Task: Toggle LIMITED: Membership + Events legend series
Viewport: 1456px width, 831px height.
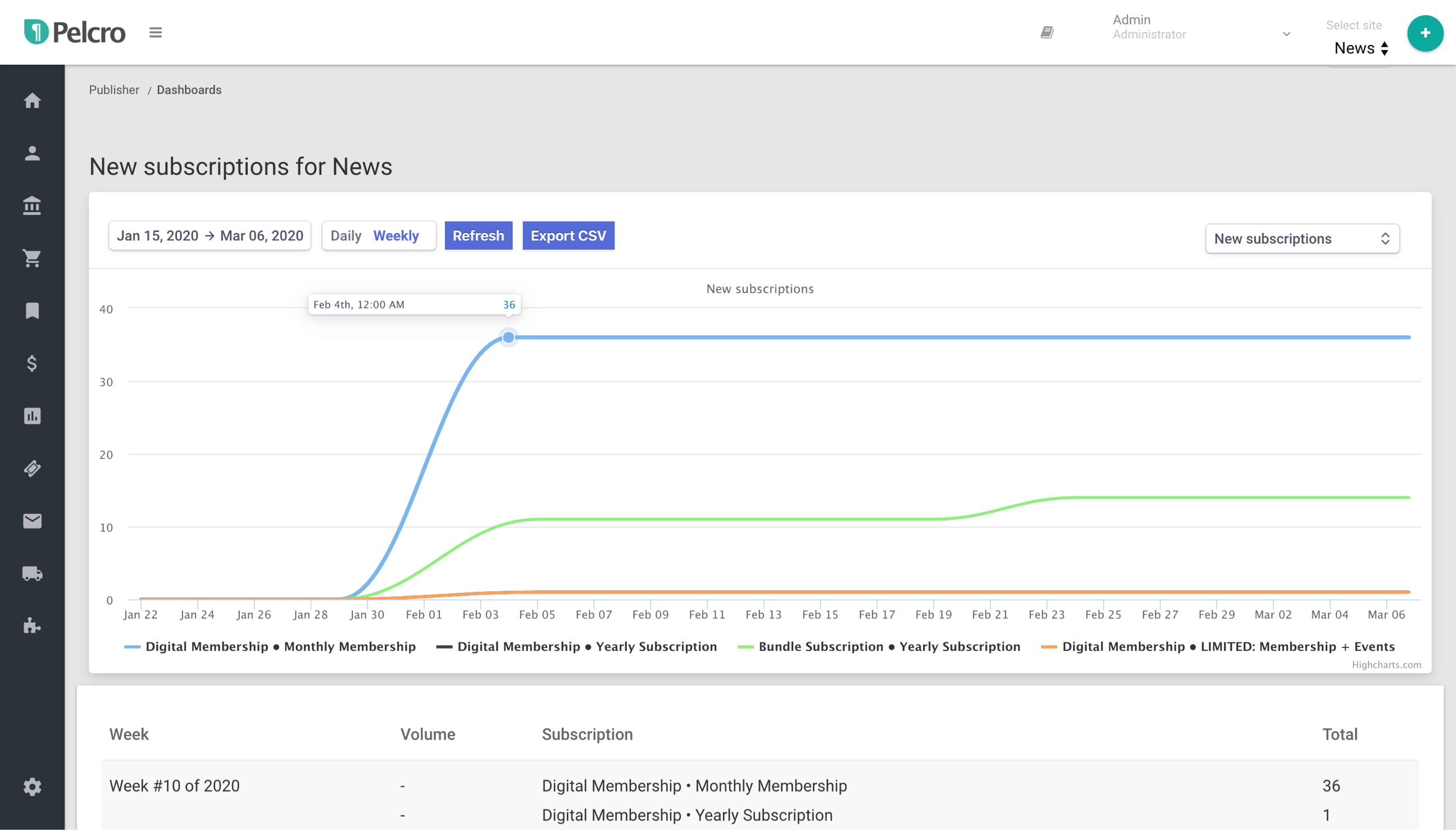Action: pyautogui.click(x=1218, y=647)
